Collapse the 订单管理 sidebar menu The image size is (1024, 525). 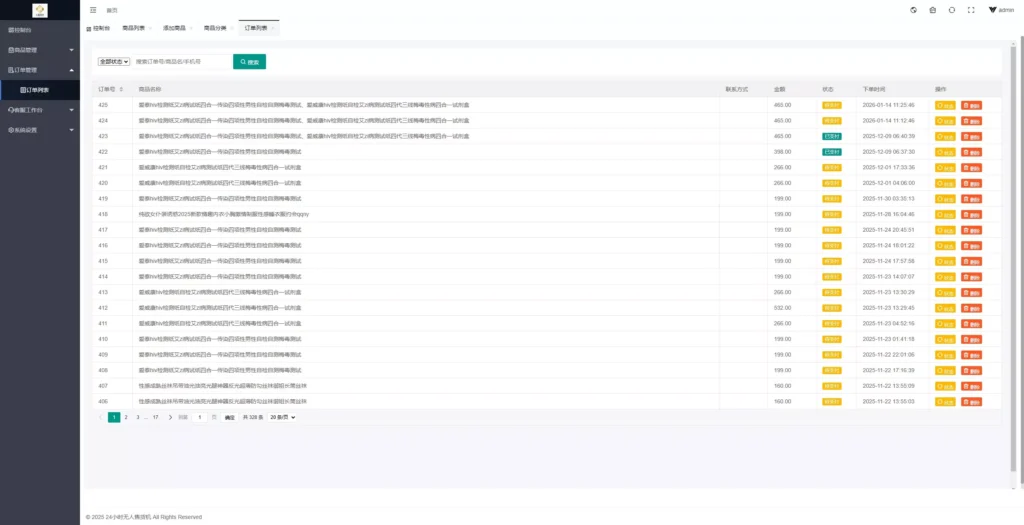pyautogui.click(x=40, y=70)
